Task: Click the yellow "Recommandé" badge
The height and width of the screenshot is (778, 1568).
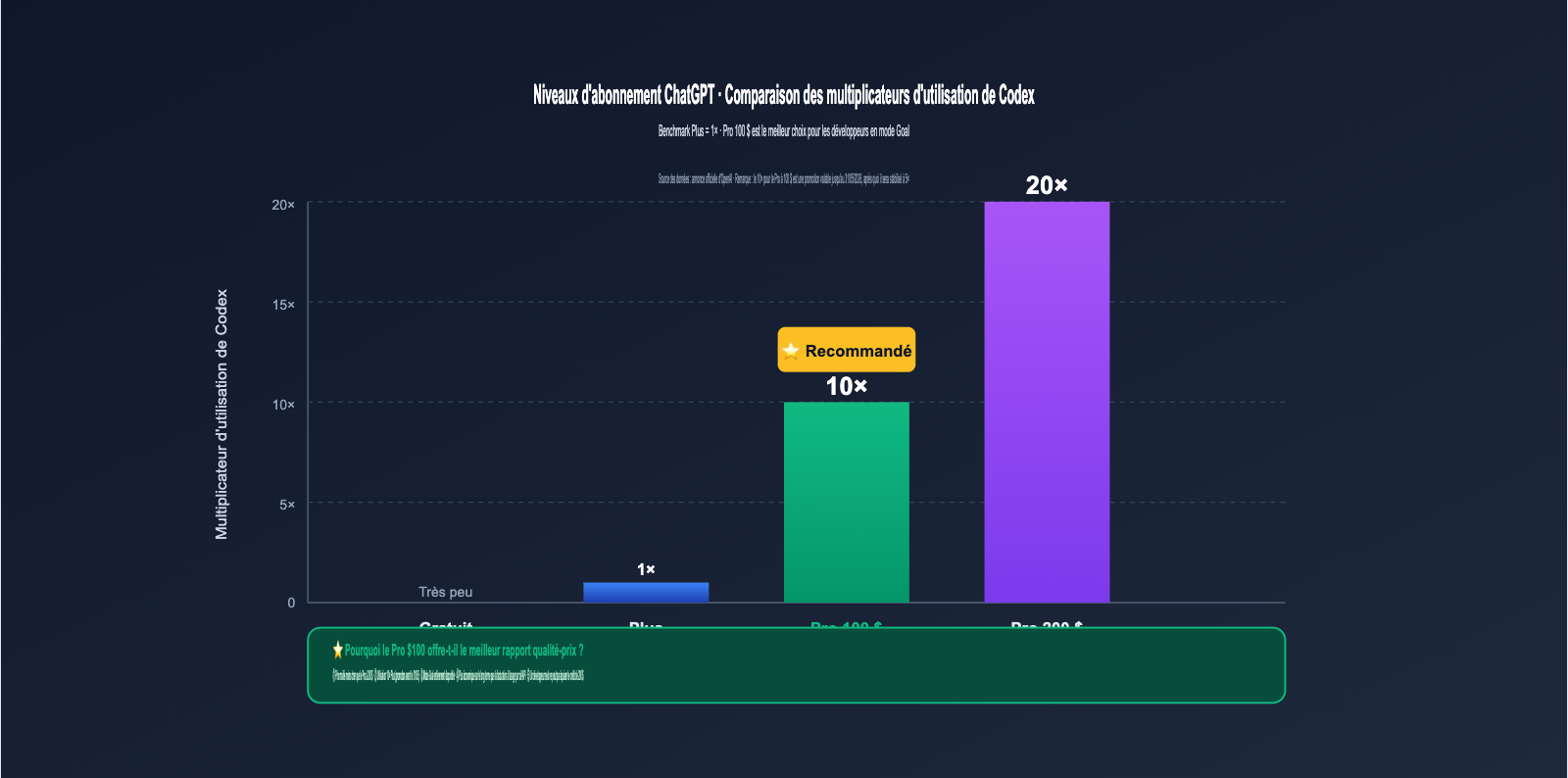Action: click(x=847, y=350)
